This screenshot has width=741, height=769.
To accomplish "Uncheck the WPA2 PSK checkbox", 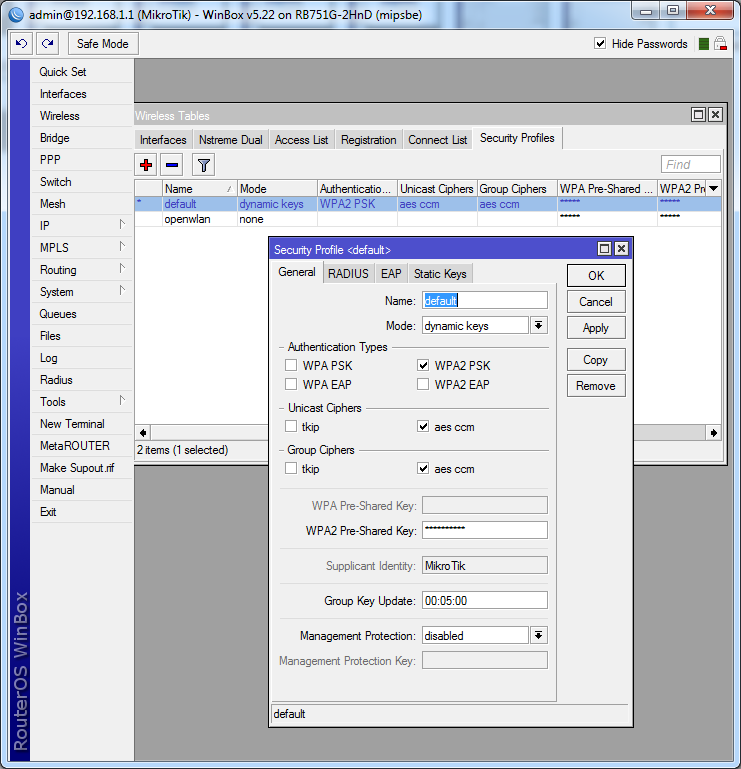I will pyautogui.click(x=423, y=365).
